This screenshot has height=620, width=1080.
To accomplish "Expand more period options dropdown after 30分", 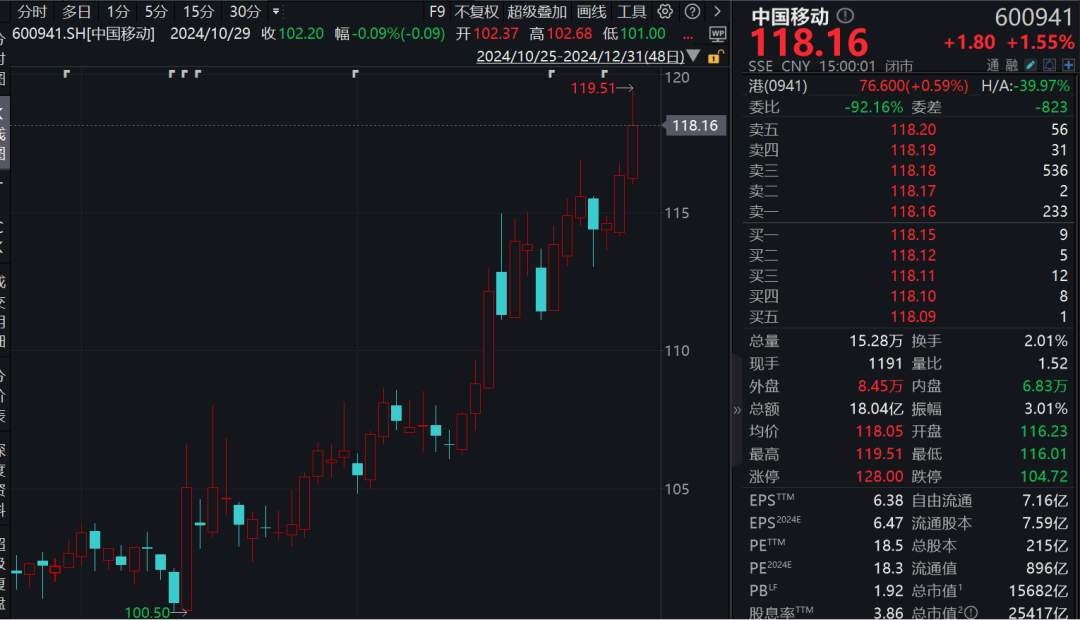I will (x=275, y=12).
